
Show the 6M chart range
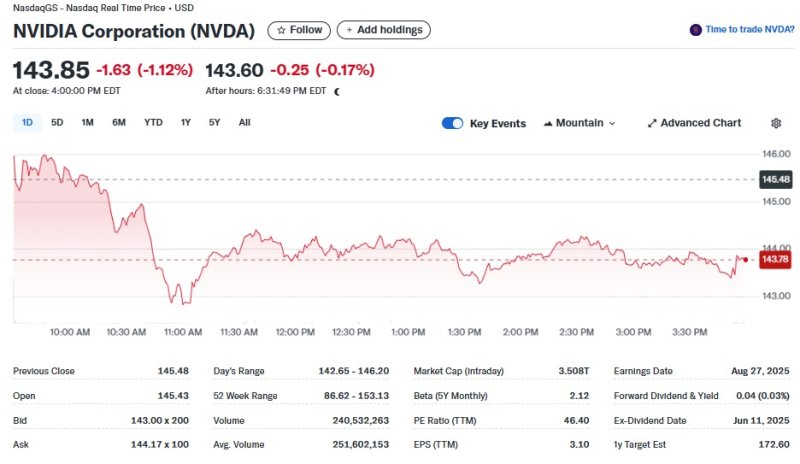point(119,122)
